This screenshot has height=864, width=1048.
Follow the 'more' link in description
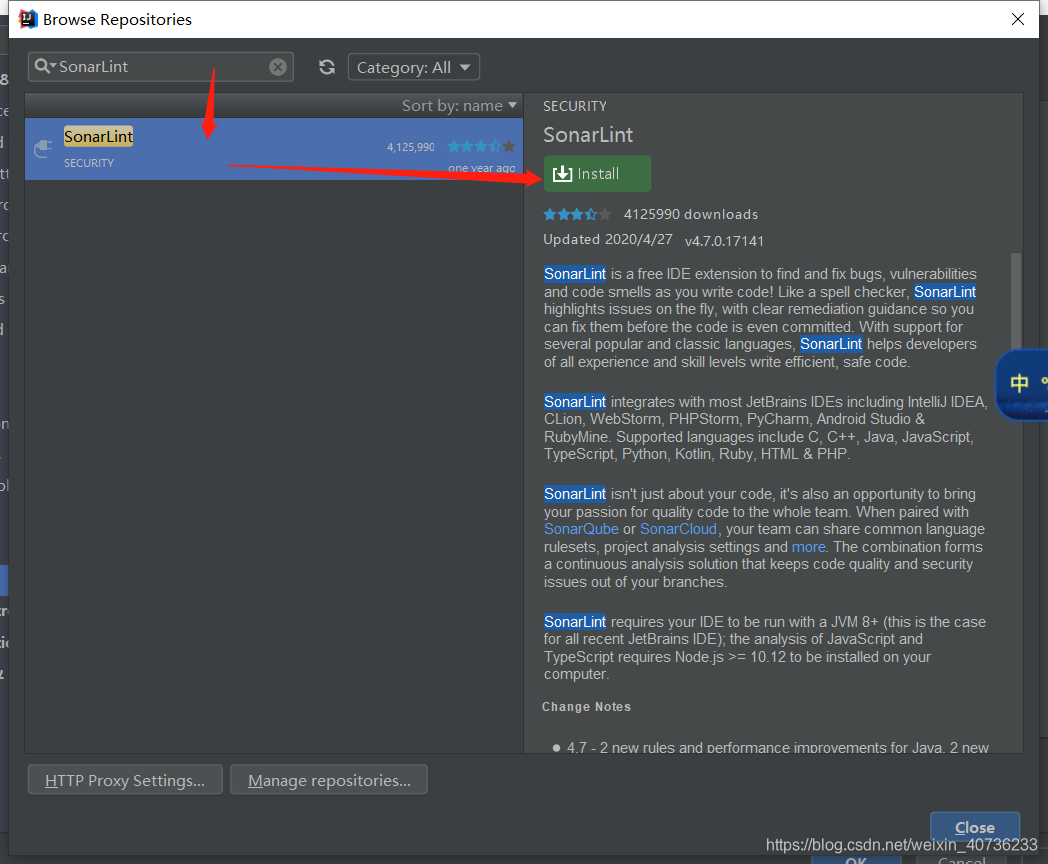click(809, 547)
